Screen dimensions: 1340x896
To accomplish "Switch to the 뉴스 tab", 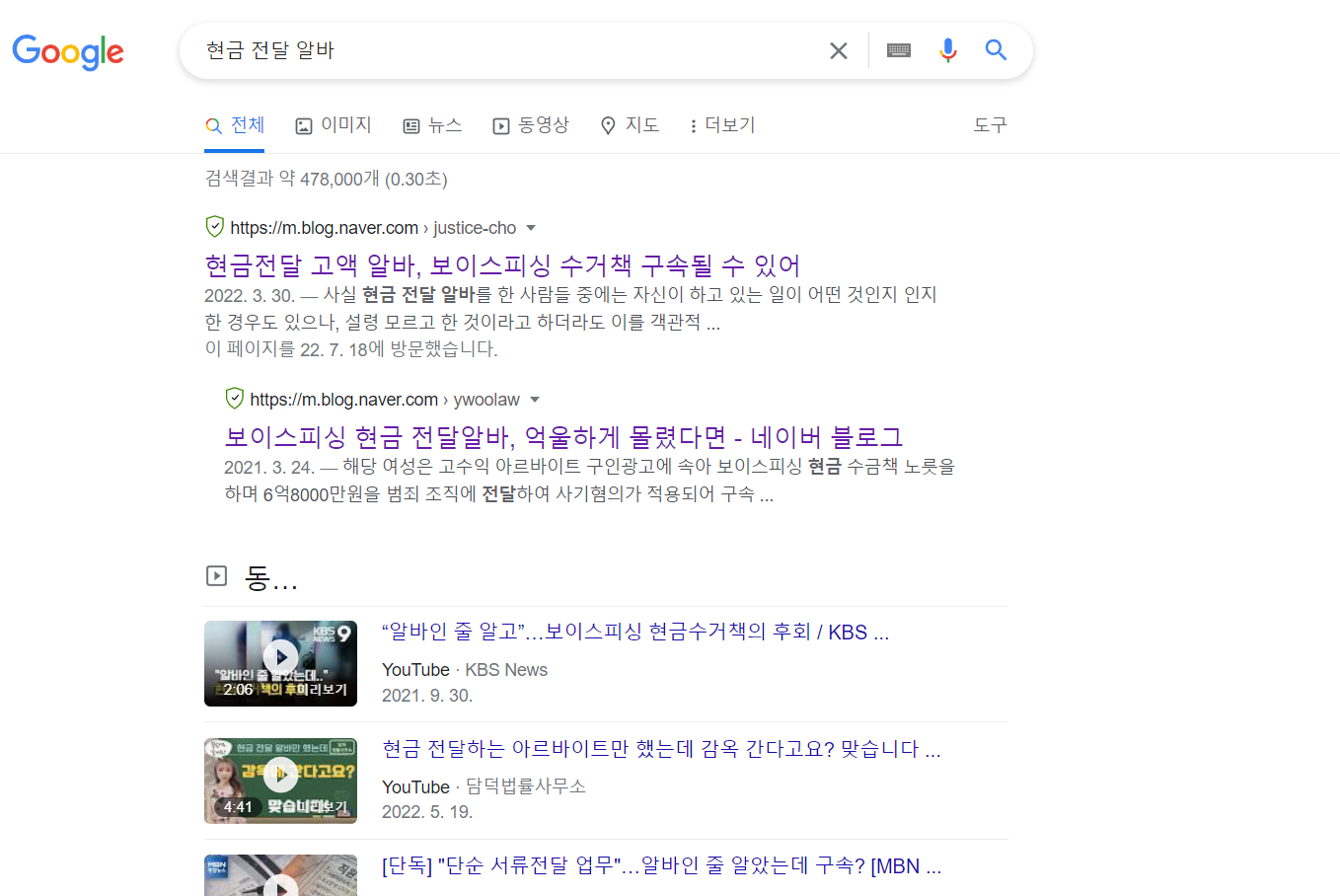I will (432, 125).
